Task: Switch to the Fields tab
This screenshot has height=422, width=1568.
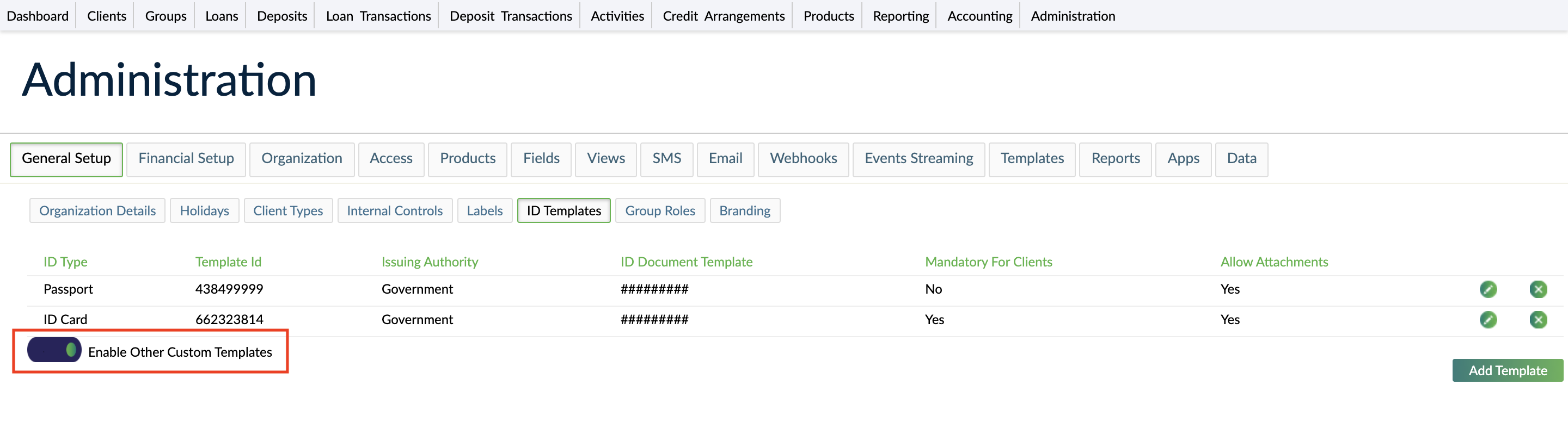Action: click(x=541, y=159)
